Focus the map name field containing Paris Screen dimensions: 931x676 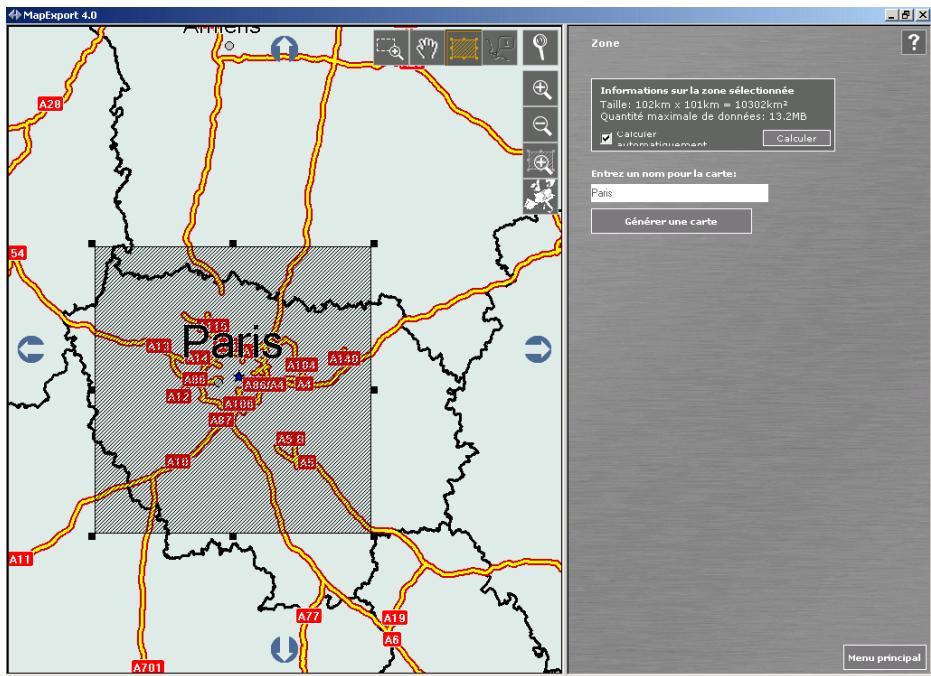tap(679, 193)
